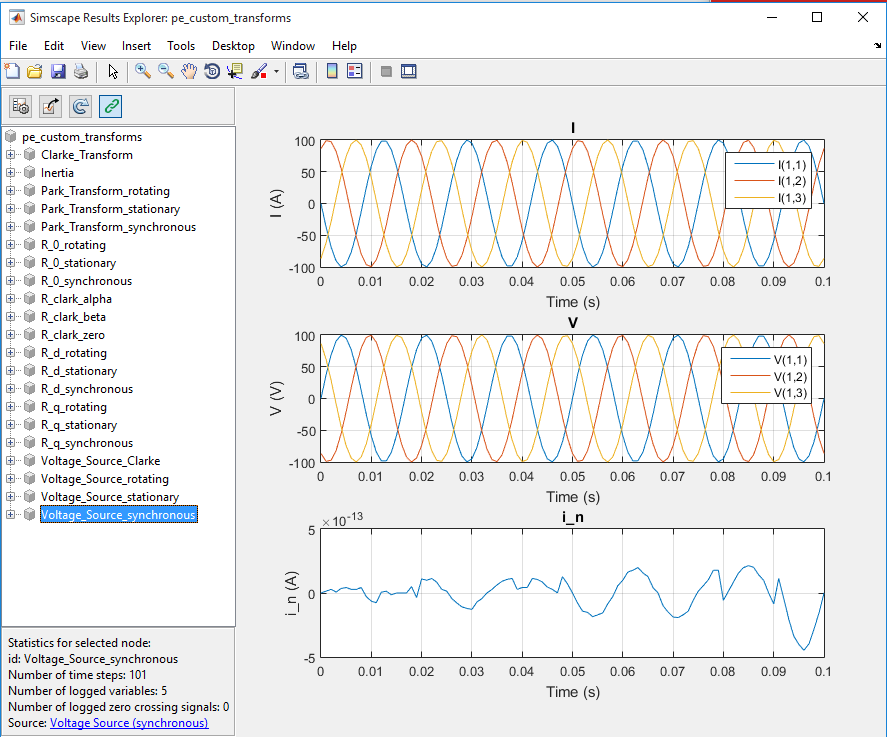Click the Insert Colorbar icon
The height and width of the screenshot is (737, 888).
pyautogui.click(x=332, y=71)
